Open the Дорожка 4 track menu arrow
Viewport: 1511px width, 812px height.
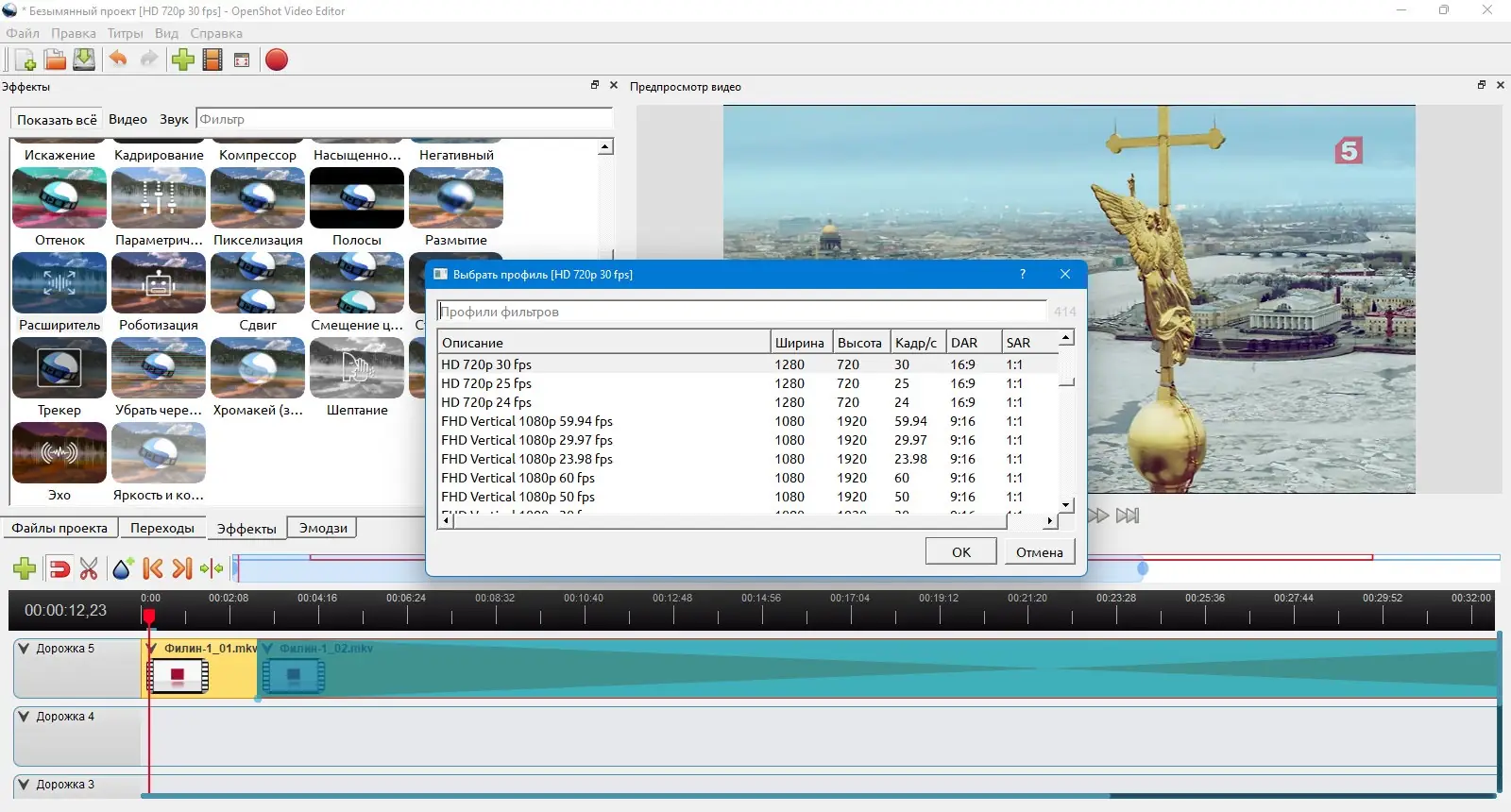pos(25,717)
